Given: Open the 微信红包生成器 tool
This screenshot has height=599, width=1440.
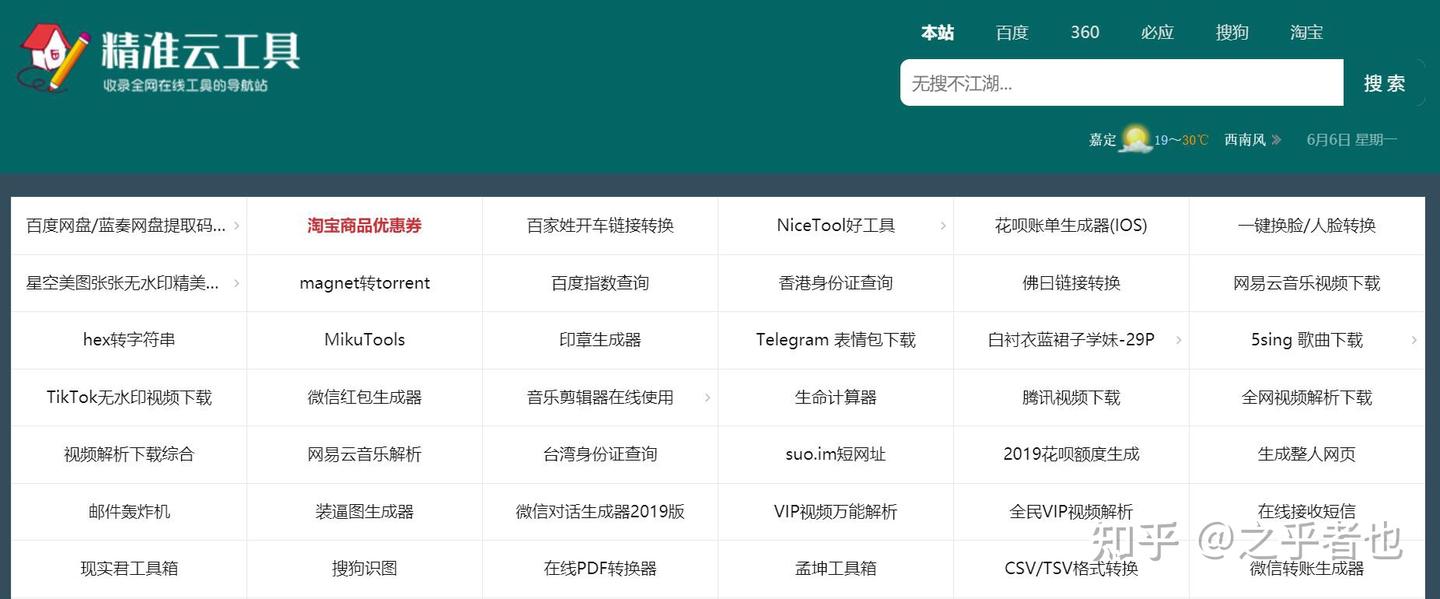Looking at the screenshot, I should point(364,397).
